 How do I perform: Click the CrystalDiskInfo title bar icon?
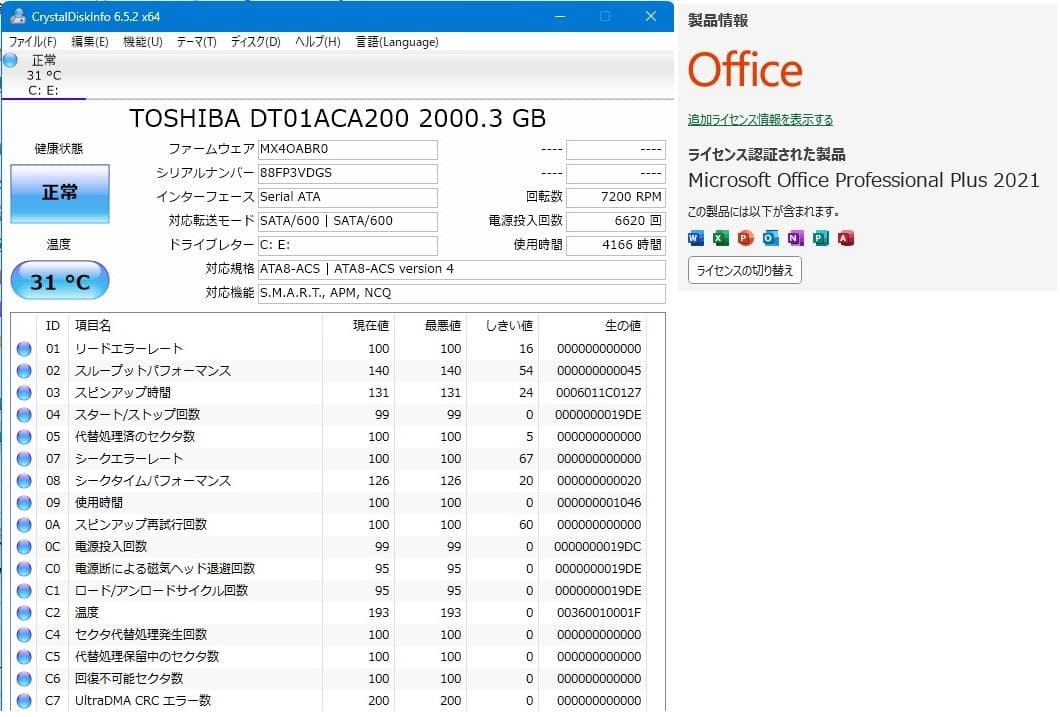coord(20,16)
